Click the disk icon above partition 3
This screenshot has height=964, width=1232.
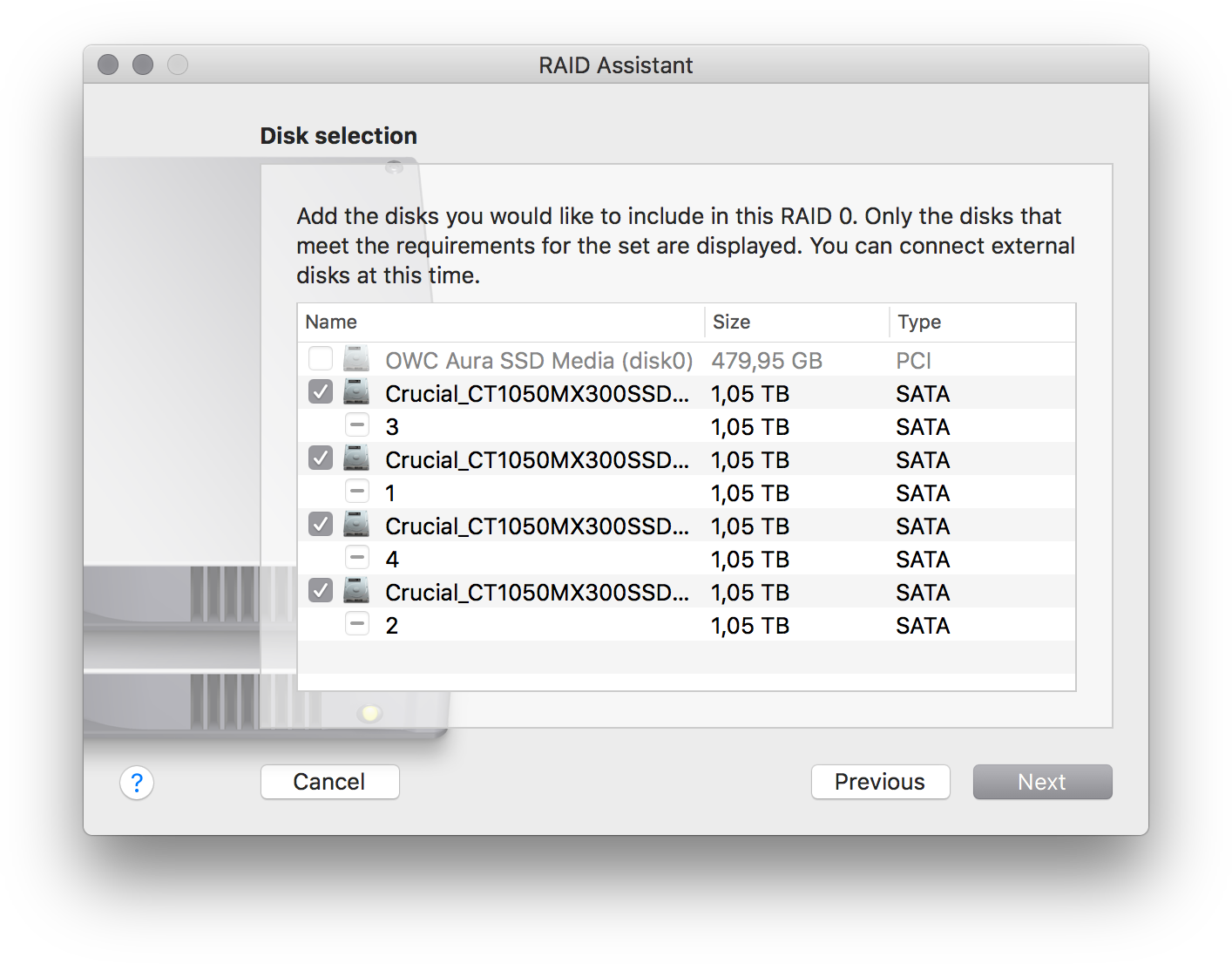click(x=356, y=392)
